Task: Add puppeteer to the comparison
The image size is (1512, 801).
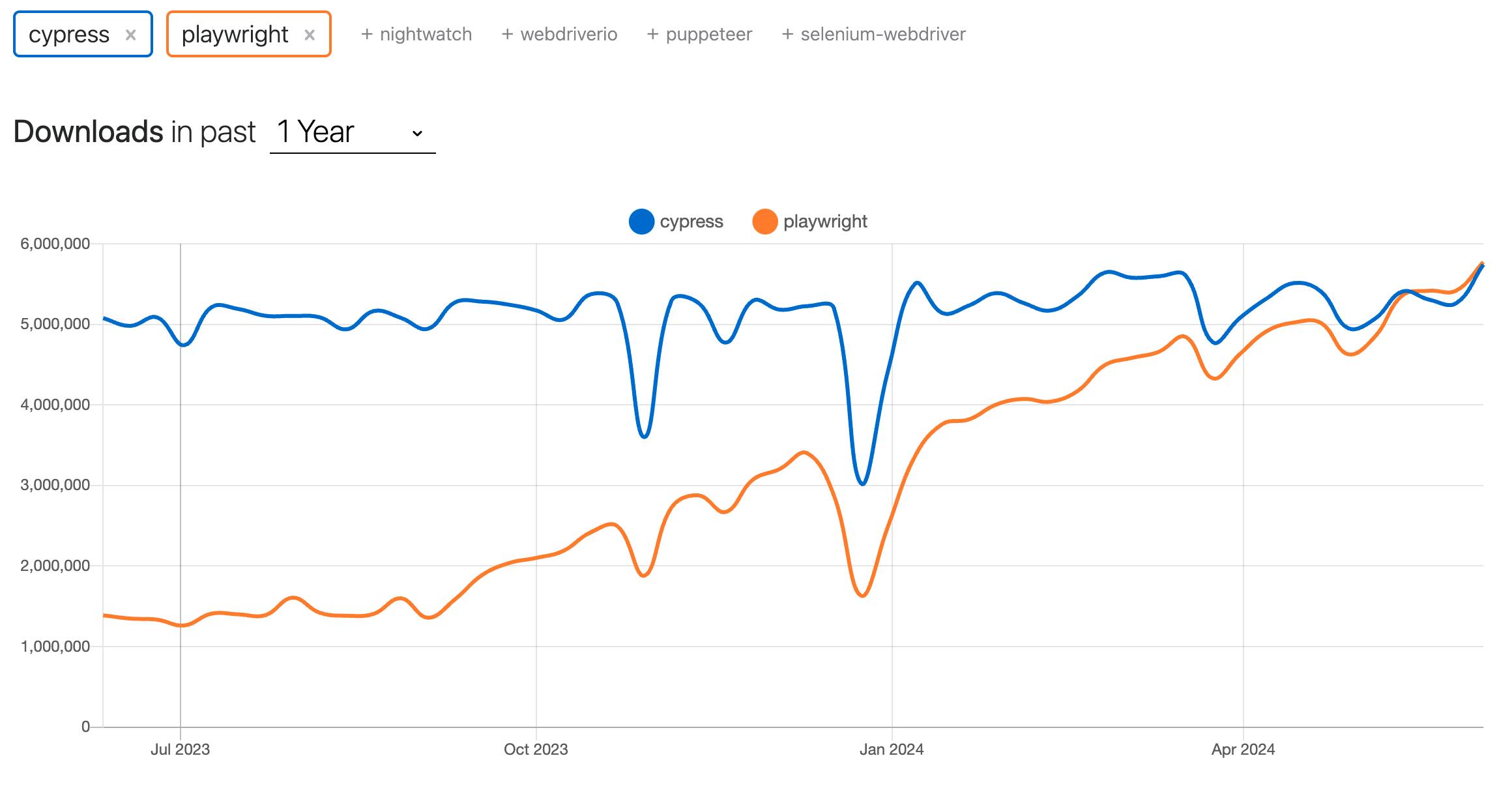Action: (x=699, y=35)
